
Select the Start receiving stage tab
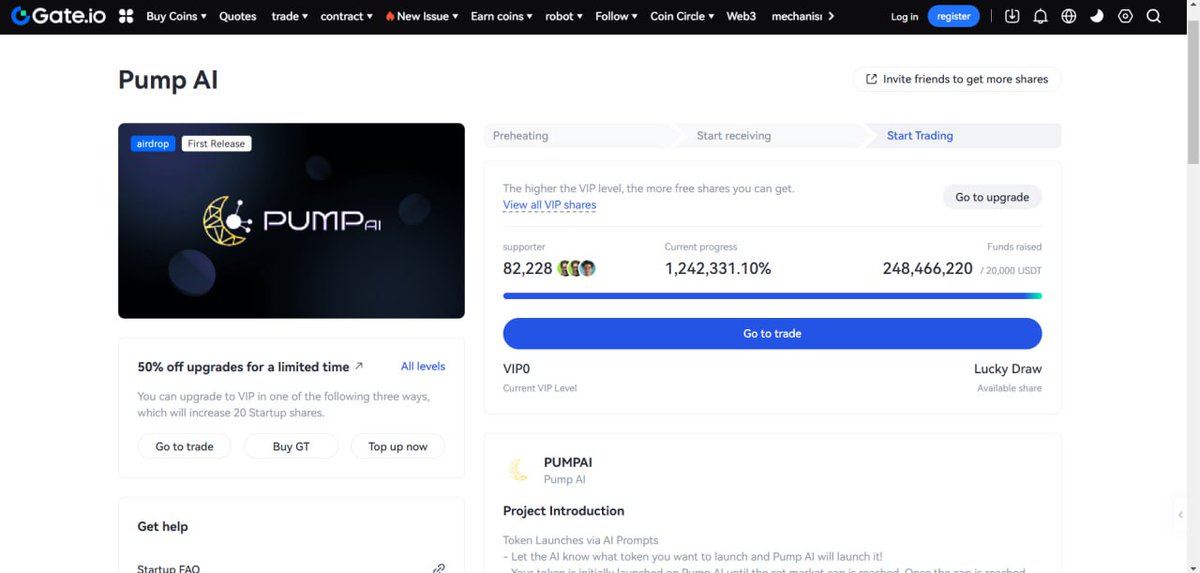pos(770,136)
